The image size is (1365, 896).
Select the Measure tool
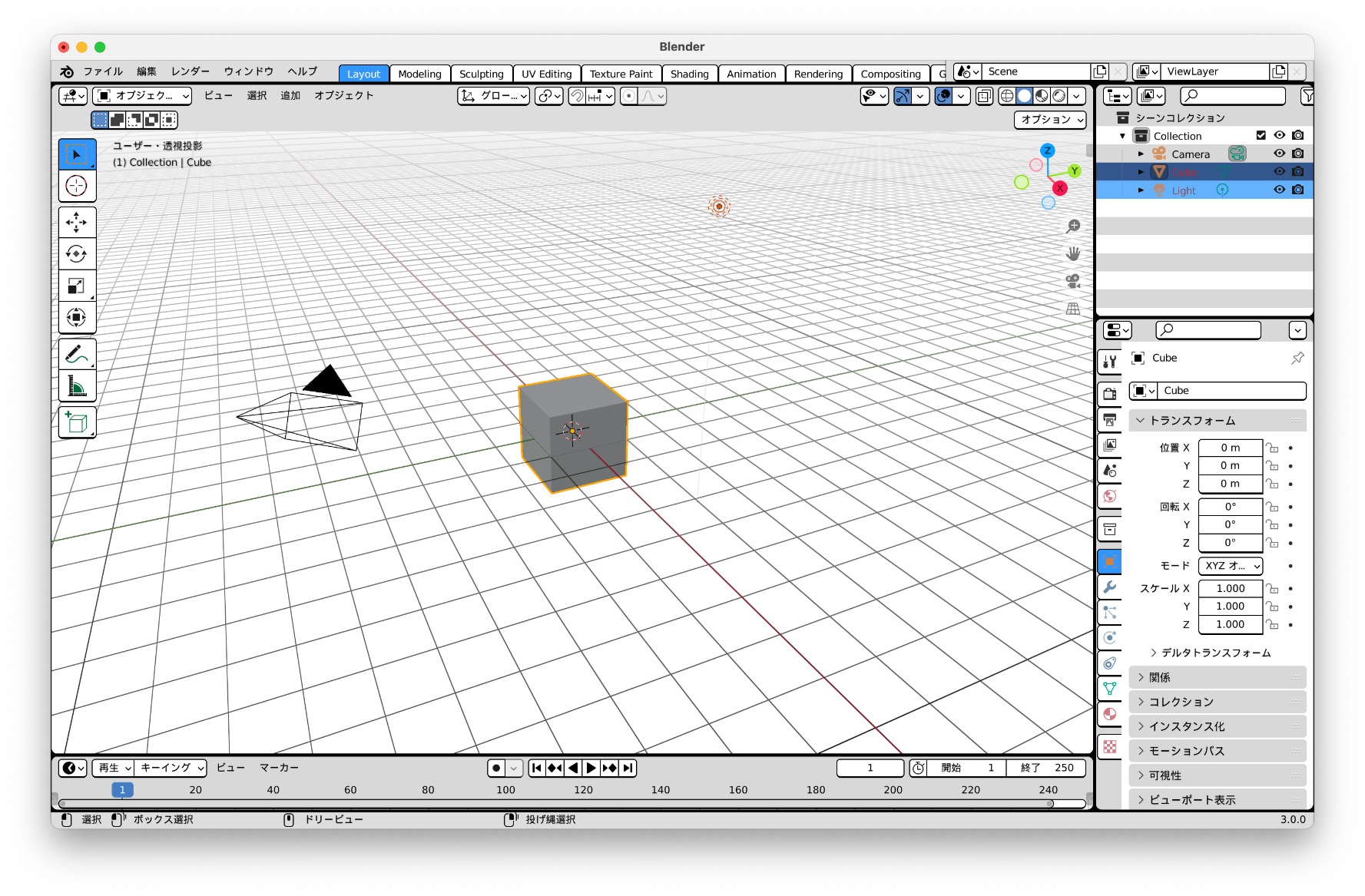[x=77, y=385]
